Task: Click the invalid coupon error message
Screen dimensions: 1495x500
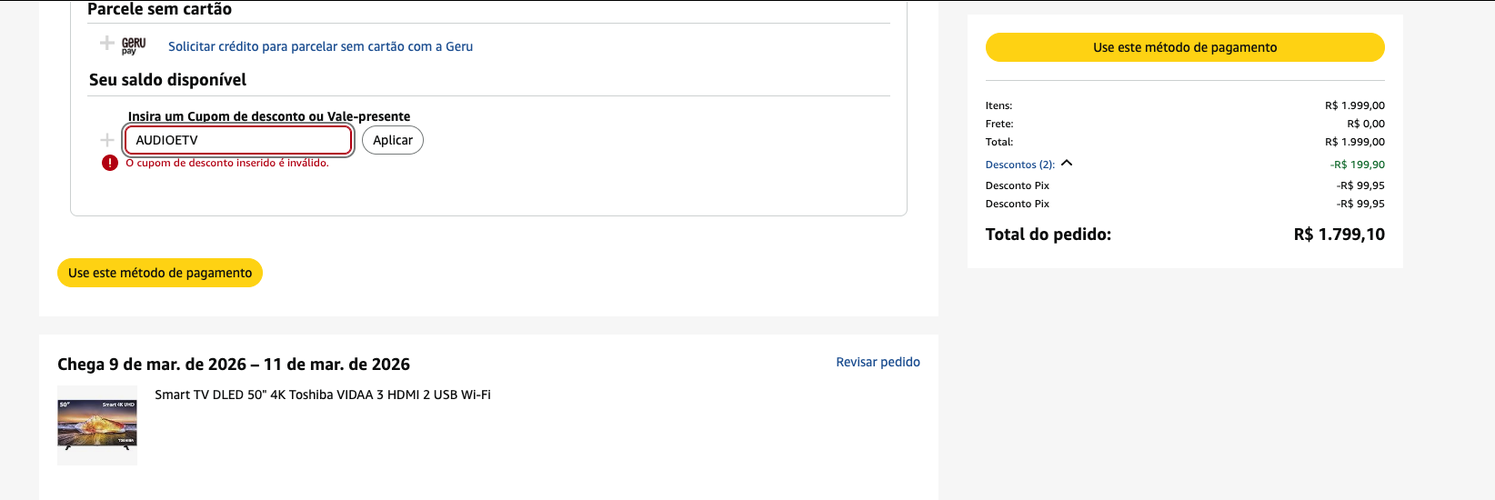Action: (227, 163)
